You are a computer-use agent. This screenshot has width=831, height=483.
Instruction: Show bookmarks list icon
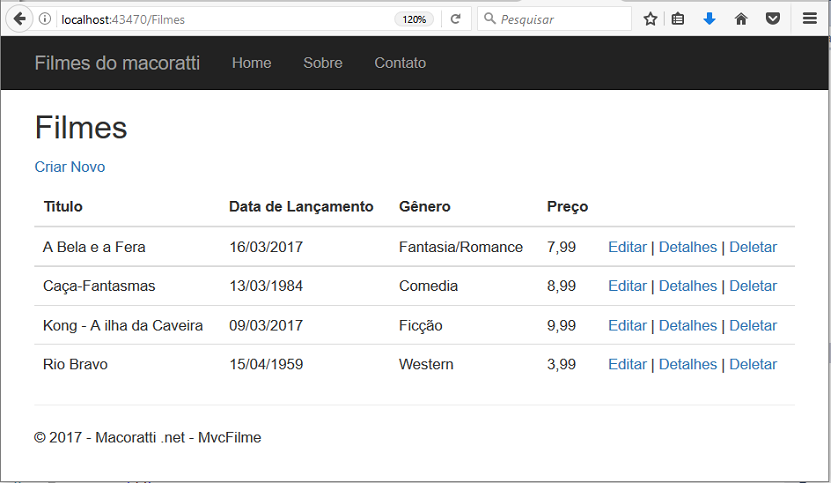(678, 19)
